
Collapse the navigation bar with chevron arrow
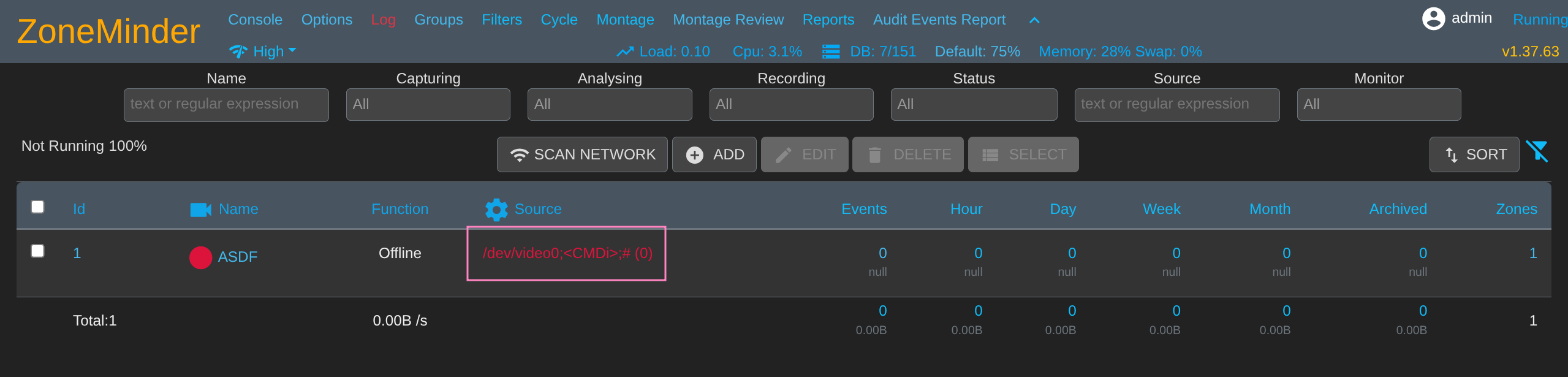[1034, 20]
